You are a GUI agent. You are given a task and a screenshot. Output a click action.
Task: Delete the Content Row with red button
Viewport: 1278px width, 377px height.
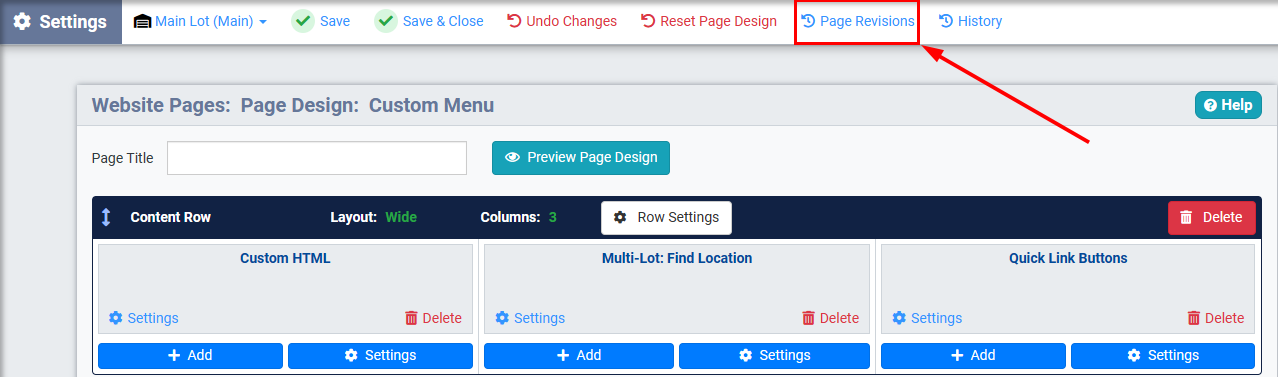pos(1212,217)
